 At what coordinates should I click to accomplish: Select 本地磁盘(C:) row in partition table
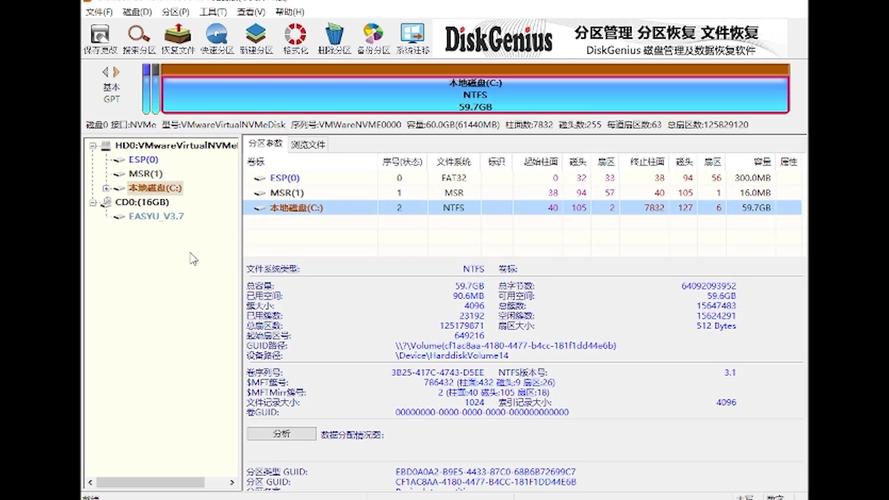coord(522,208)
